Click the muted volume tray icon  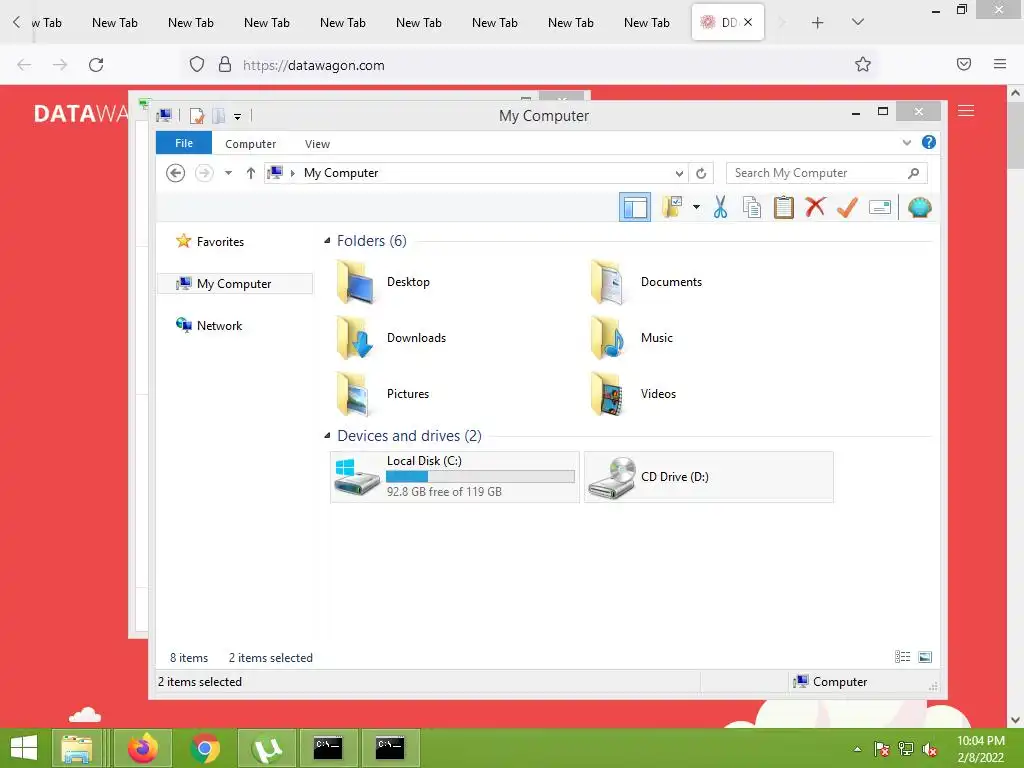[x=929, y=749]
